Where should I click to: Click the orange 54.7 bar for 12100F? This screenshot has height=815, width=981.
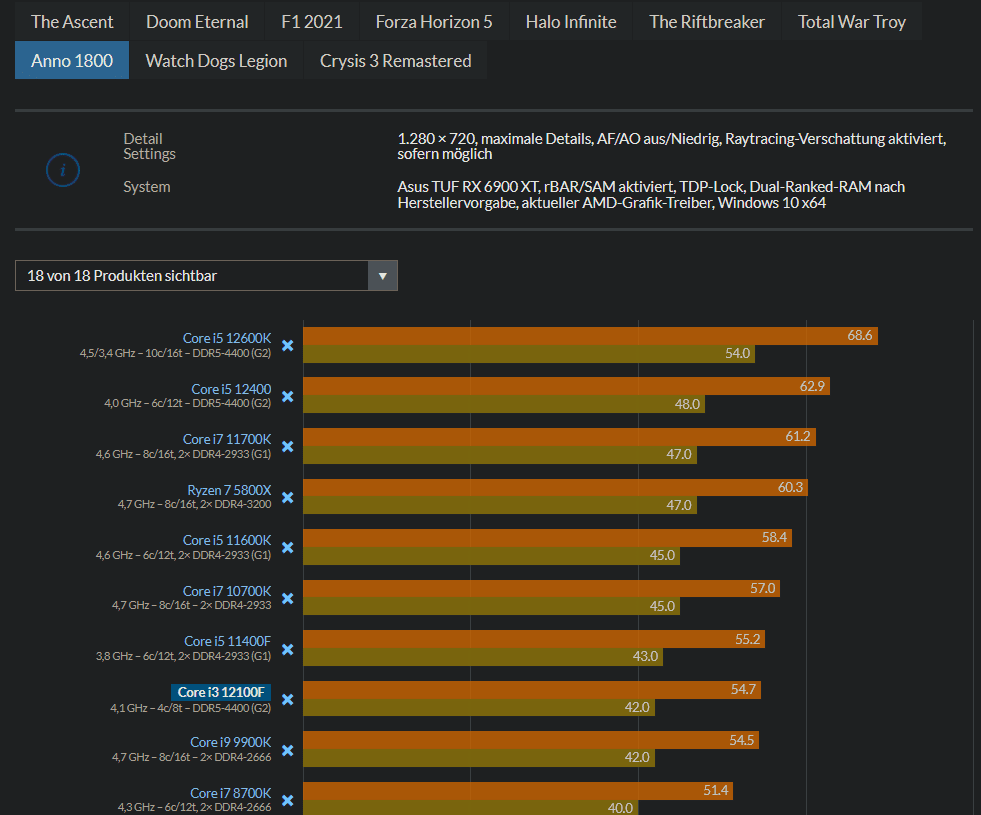[x=532, y=690]
